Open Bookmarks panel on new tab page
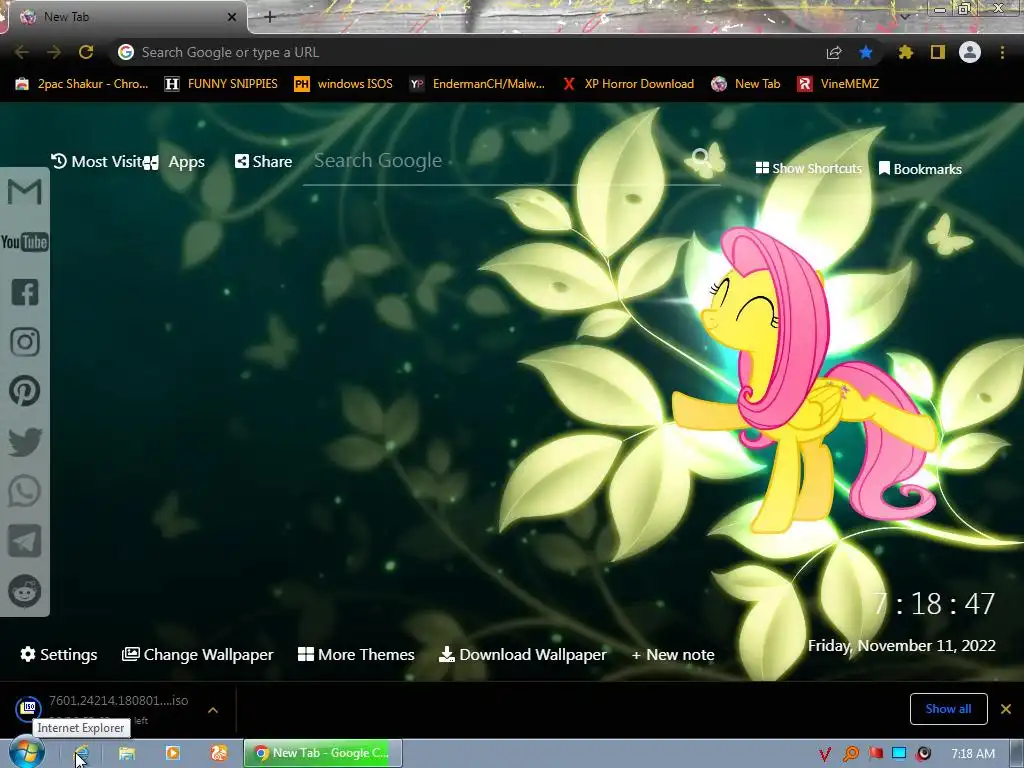 (920, 169)
